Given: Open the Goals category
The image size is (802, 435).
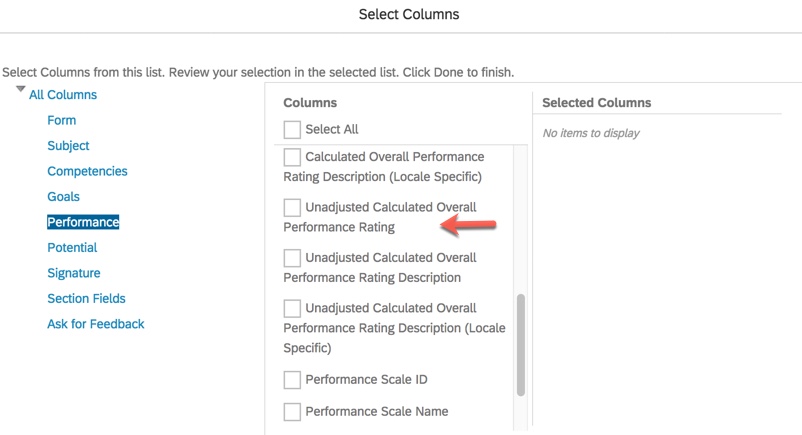Looking at the screenshot, I should [63, 197].
